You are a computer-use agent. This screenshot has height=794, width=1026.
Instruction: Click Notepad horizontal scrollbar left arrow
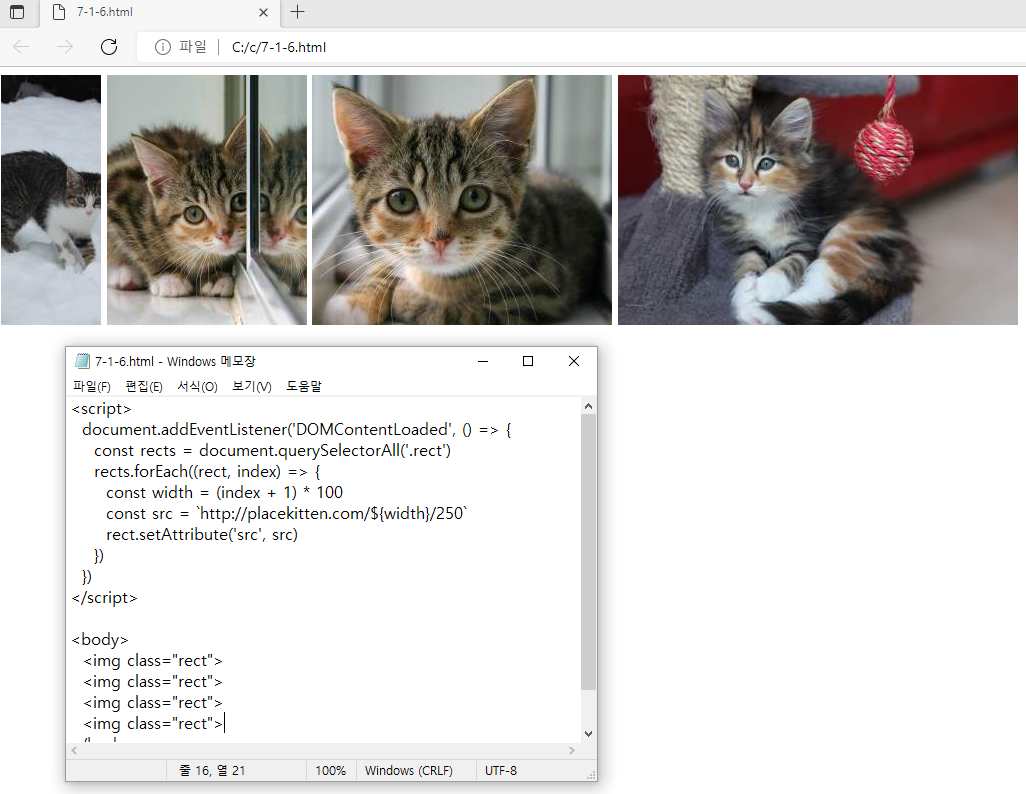click(x=74, y=750)
